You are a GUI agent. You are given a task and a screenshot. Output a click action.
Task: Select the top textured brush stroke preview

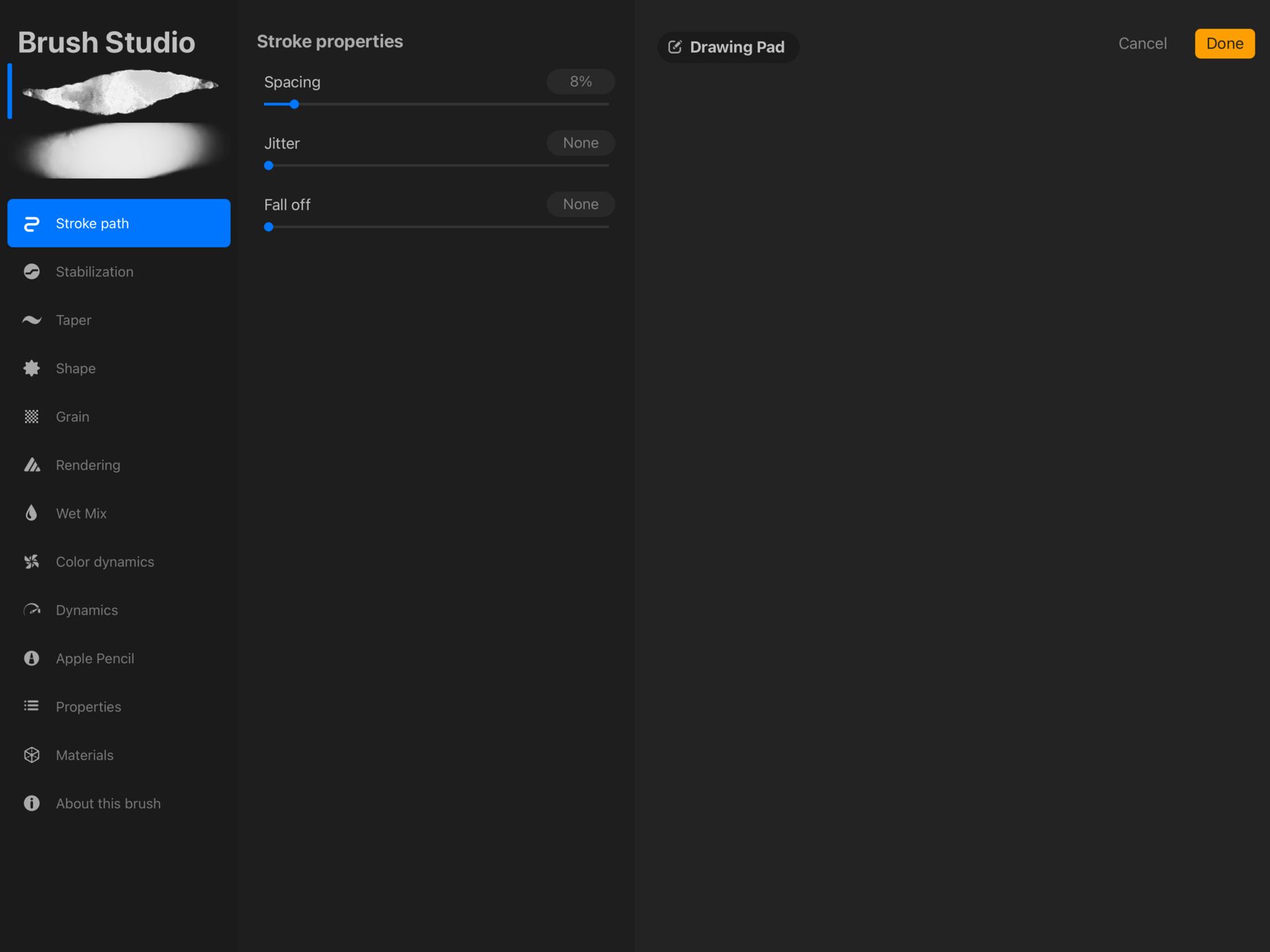(x=120, y=91)
